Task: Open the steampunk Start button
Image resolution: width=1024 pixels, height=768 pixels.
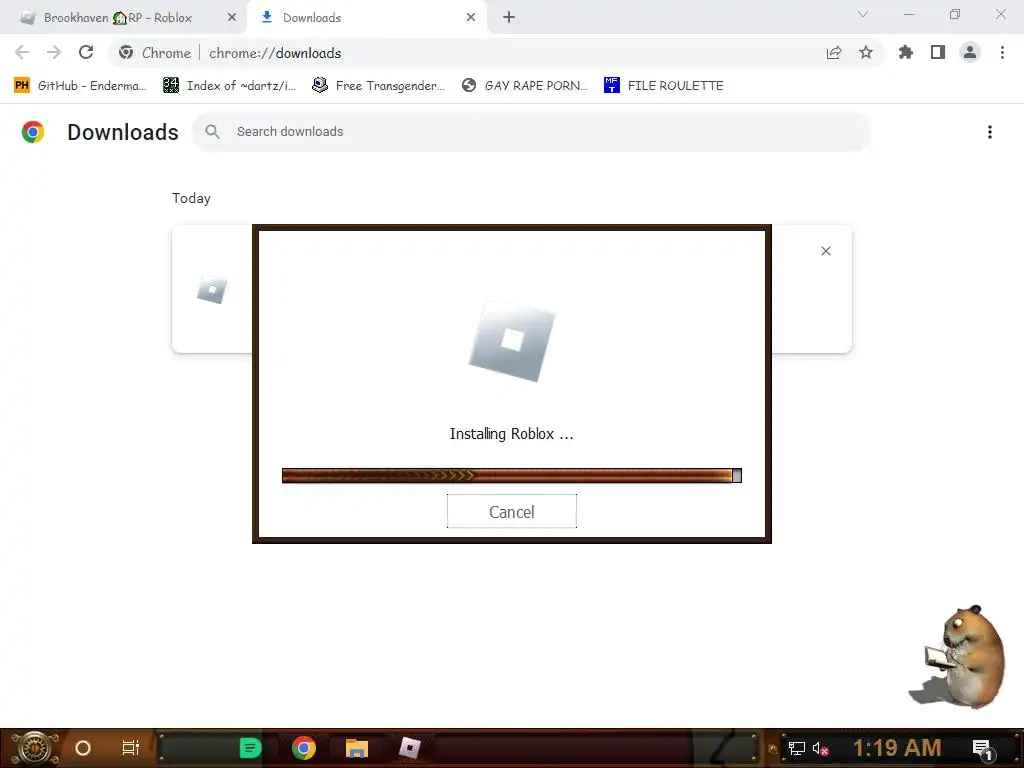Action: coord(34,748)
